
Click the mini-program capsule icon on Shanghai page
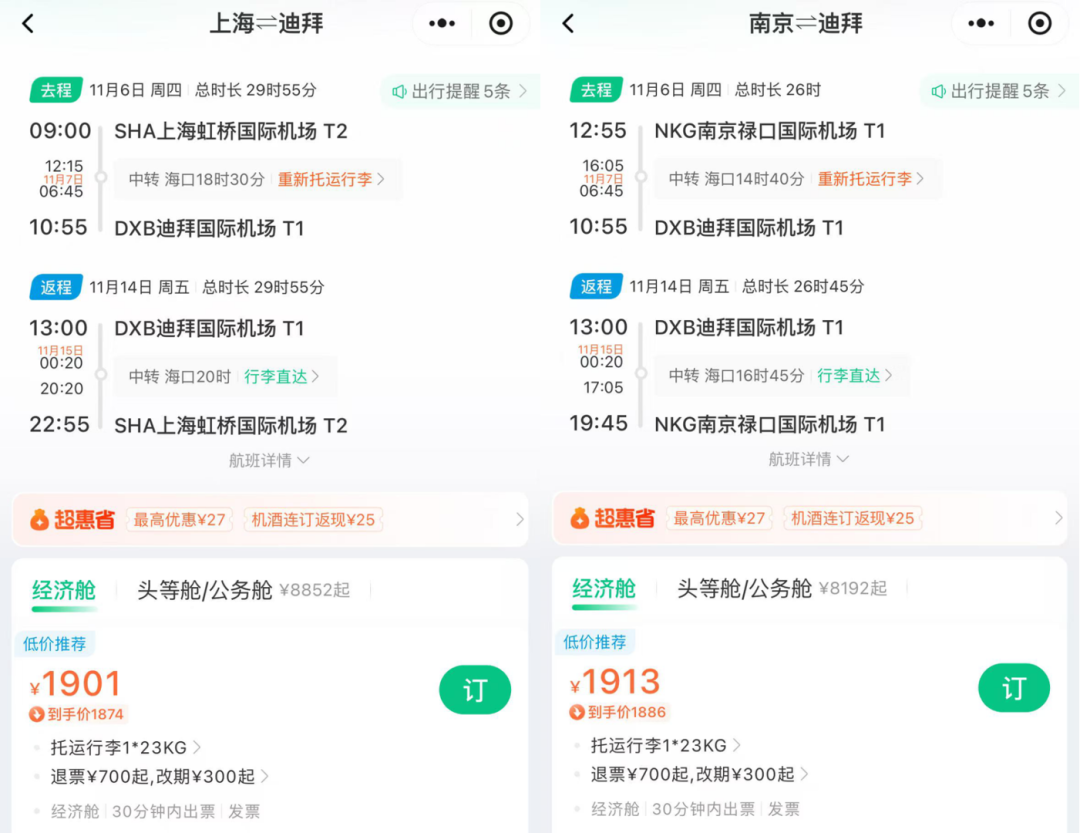point(500,22)
